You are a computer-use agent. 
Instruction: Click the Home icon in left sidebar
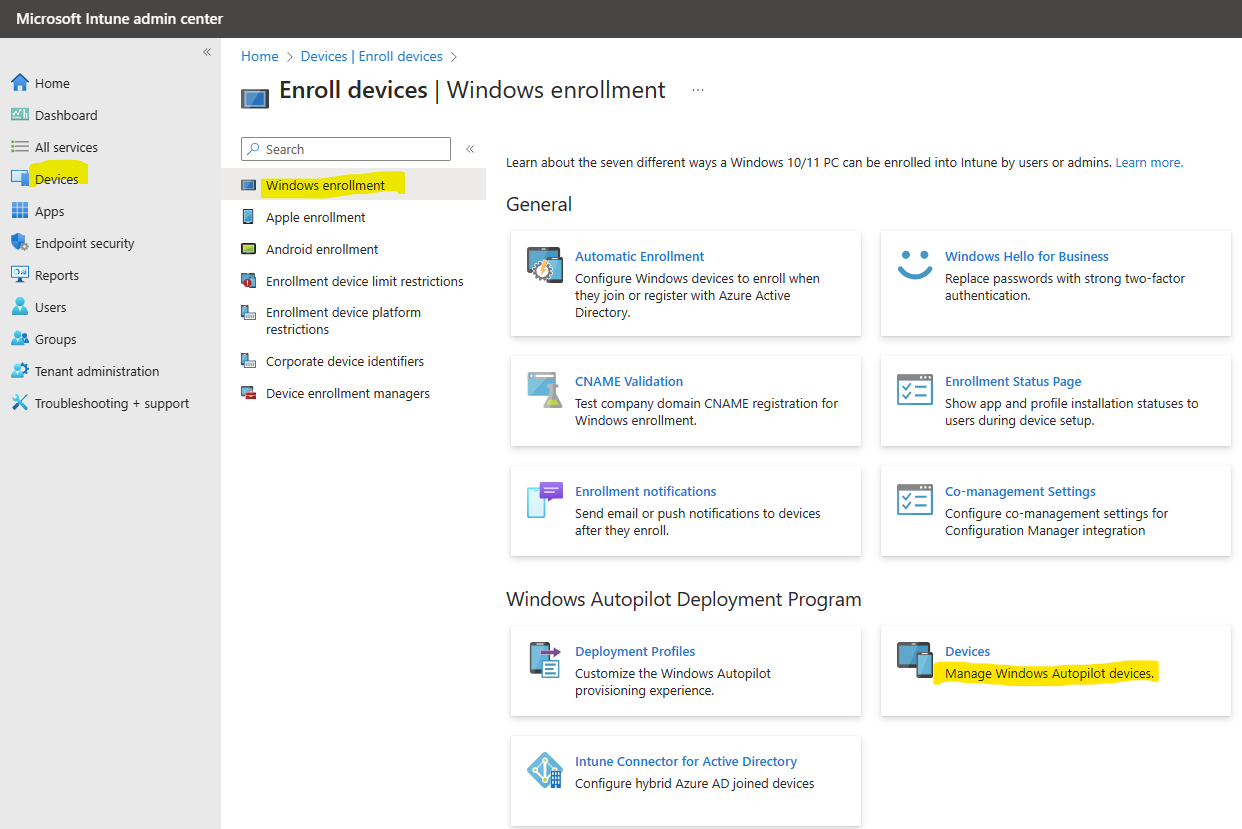pos(20,83)
